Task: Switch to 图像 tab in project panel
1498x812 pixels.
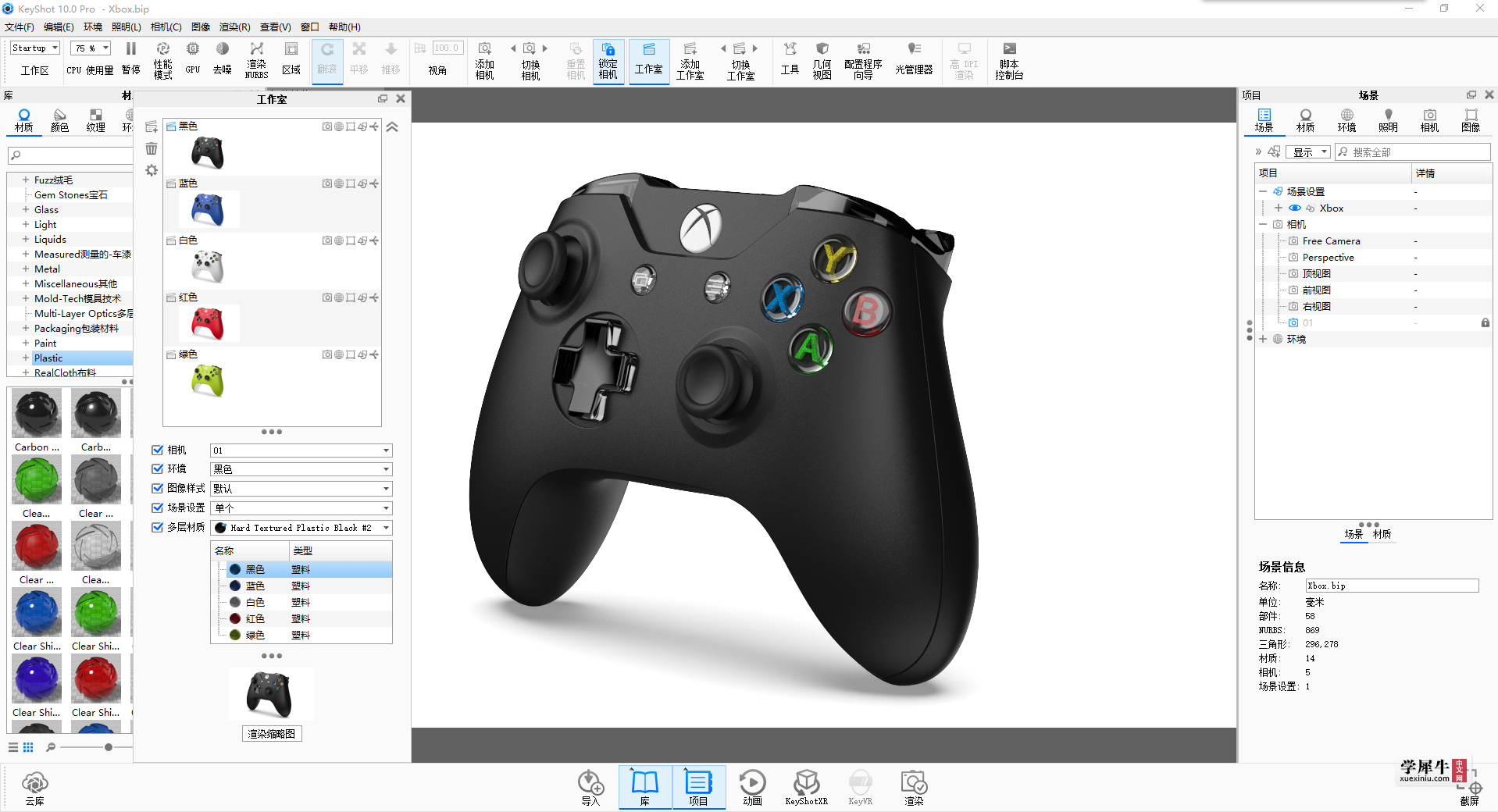Action: (x=1471, y=120)
